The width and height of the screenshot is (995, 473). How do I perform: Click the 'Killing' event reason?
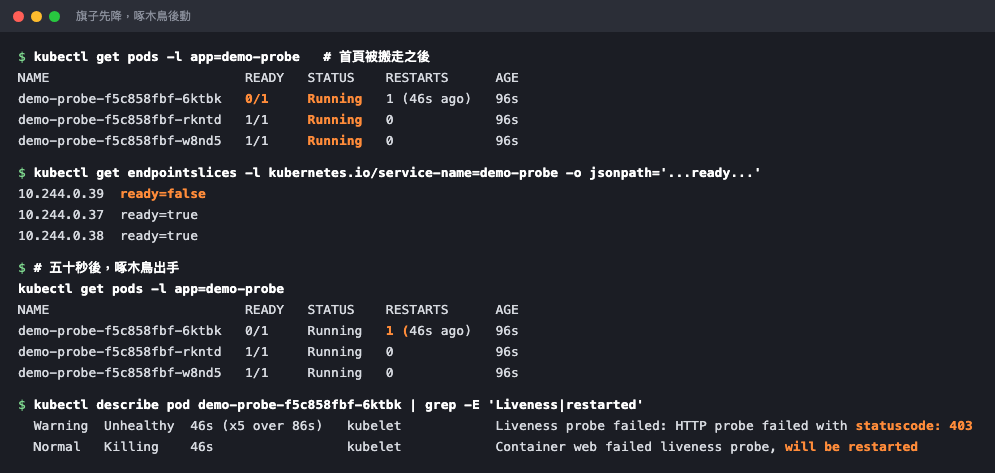click(131, 447)
